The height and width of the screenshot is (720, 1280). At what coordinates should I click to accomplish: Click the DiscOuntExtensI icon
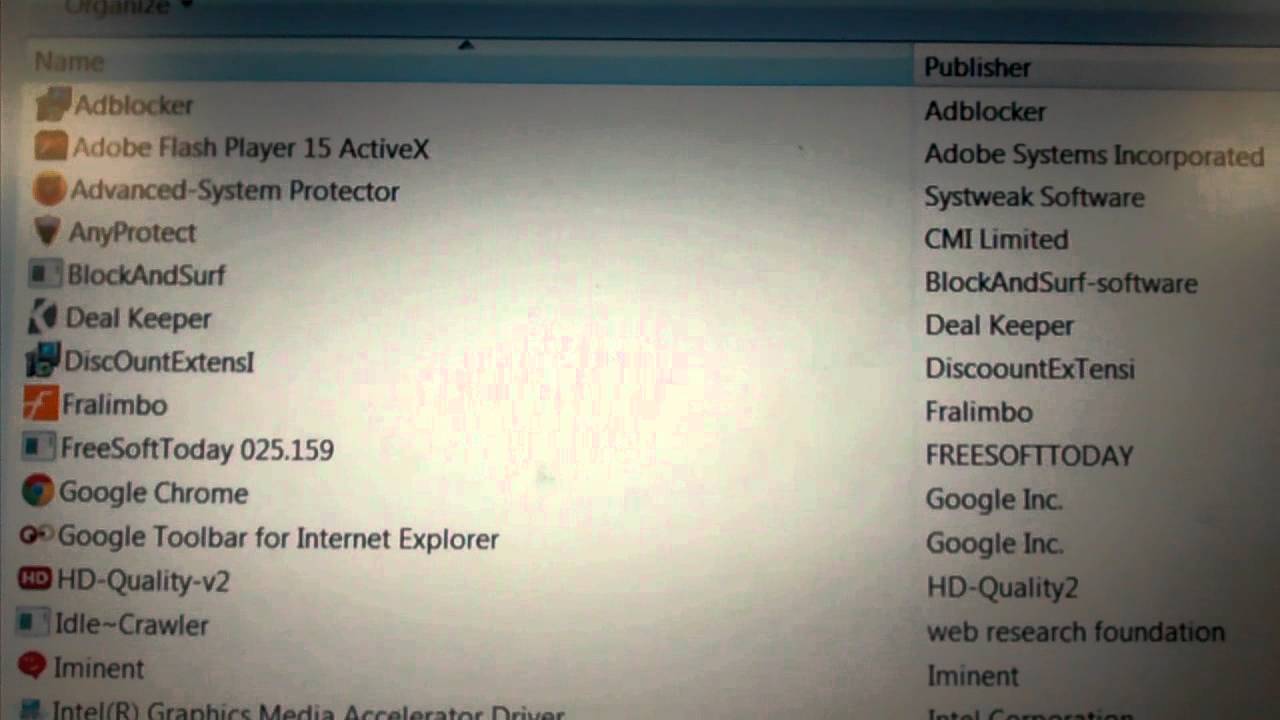click(x=42, y=361)
